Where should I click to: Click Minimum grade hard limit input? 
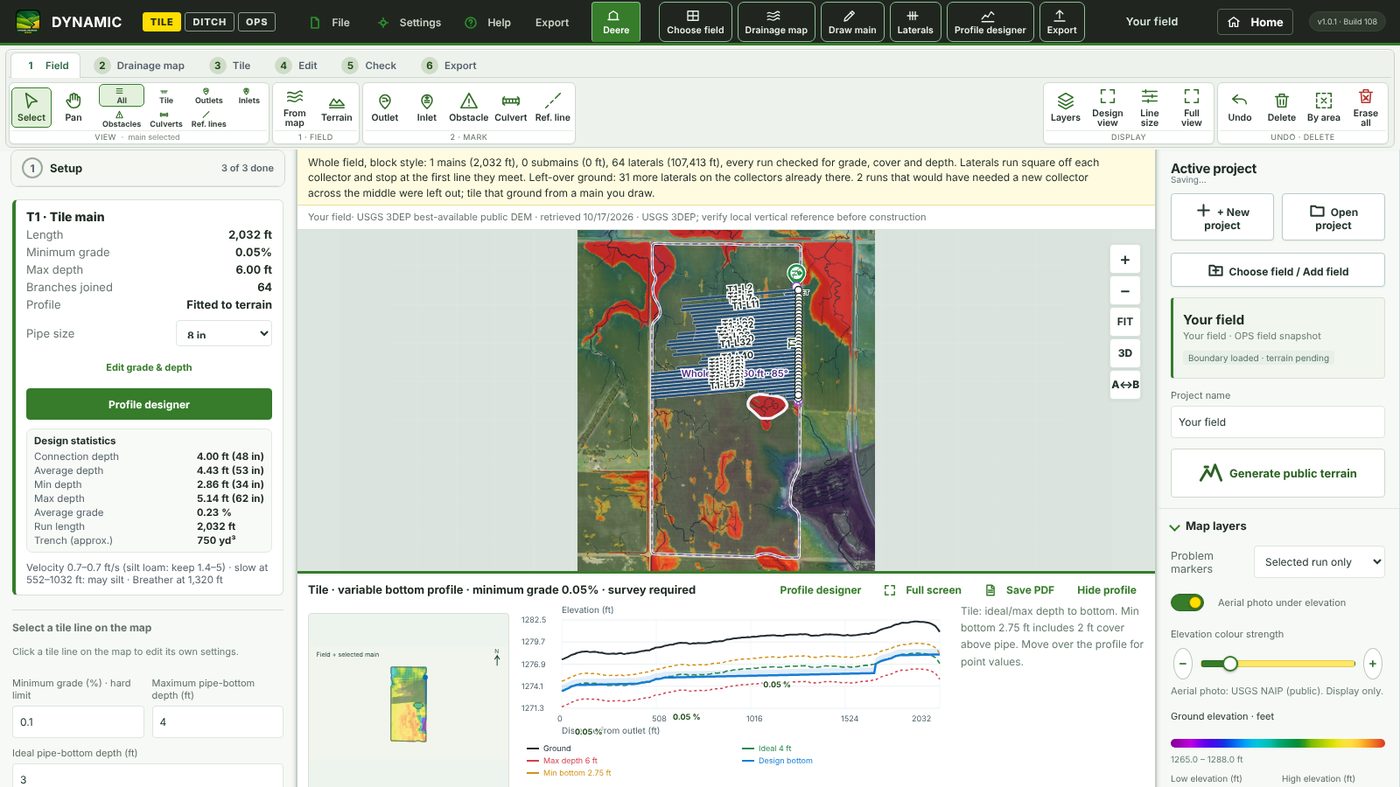[78, 722]
